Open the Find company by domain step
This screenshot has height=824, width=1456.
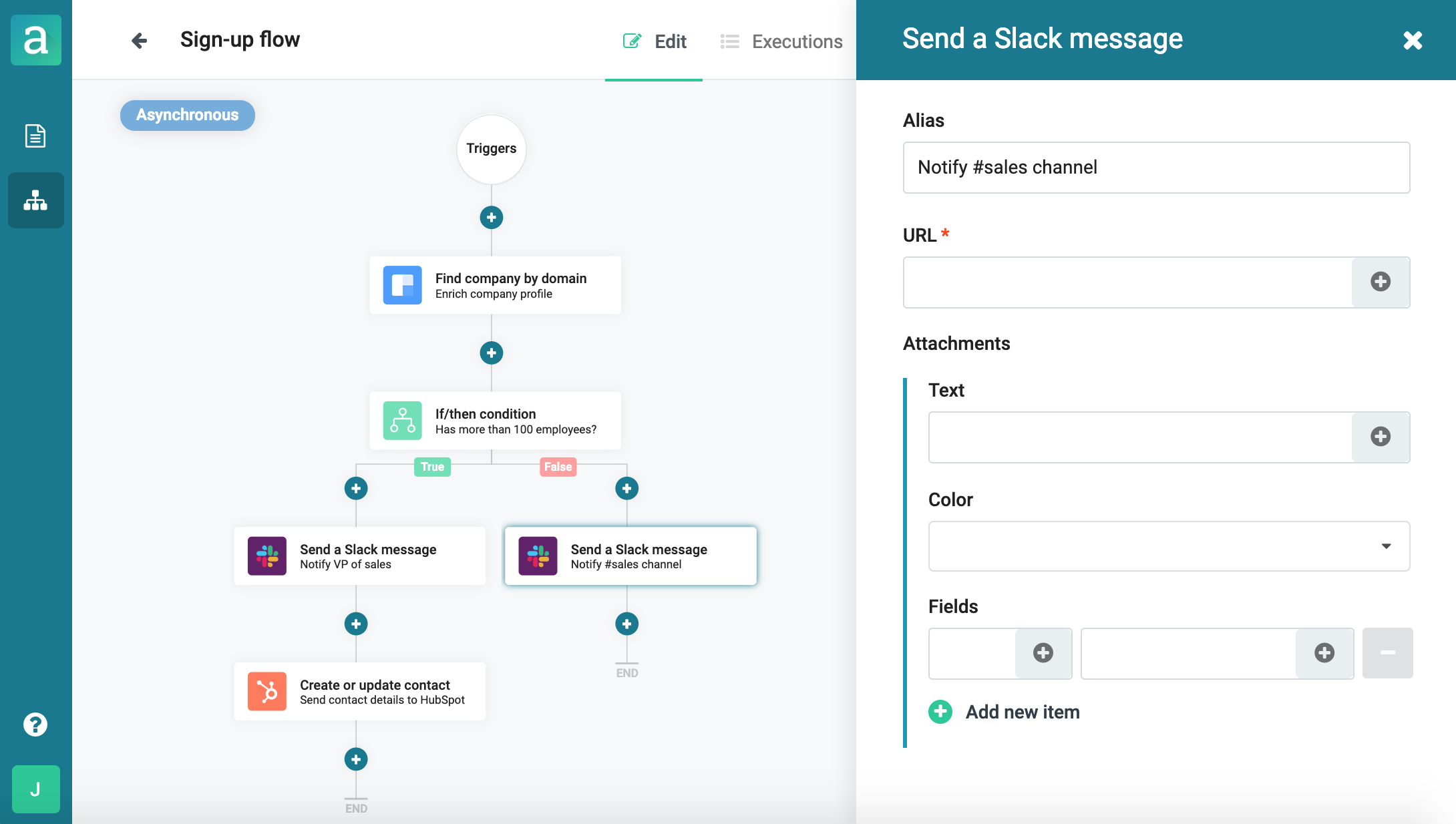pyautogui.click(x=495, y=285)
